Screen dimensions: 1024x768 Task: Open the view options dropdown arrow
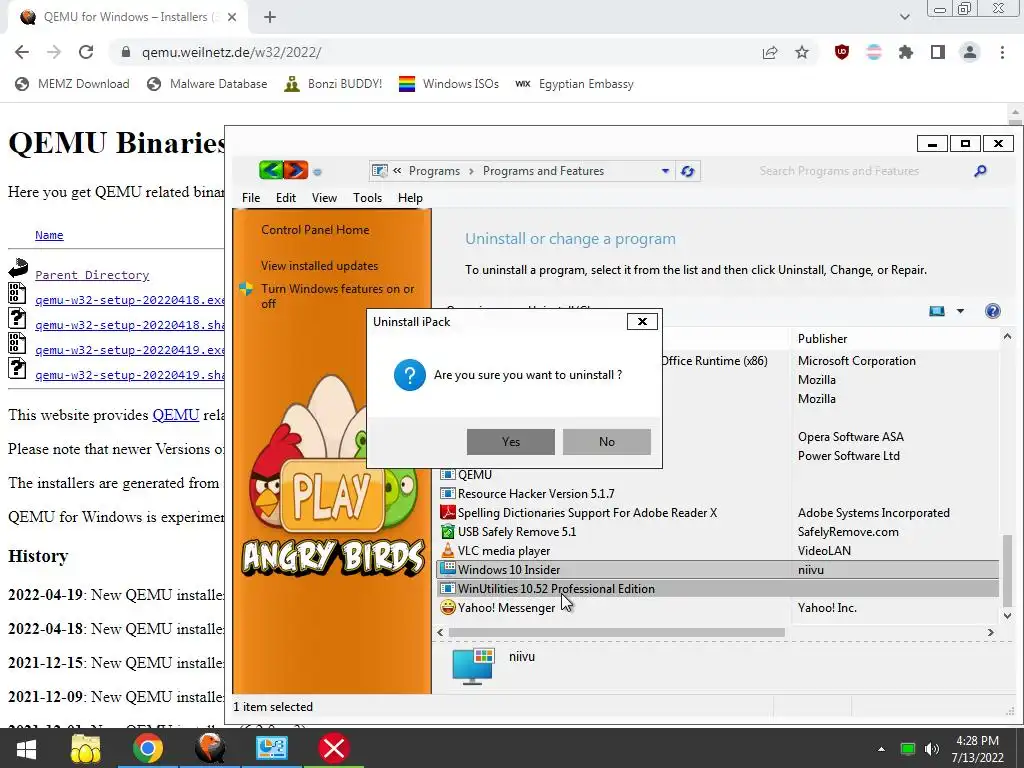point(961,311)
